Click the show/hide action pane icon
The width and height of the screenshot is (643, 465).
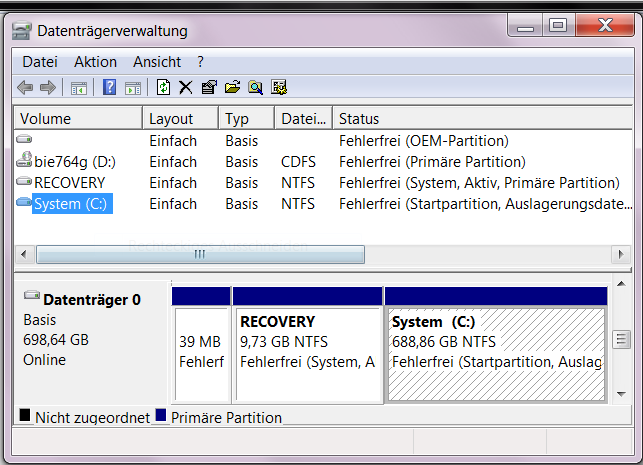pyautogui.click(x=132, y=88)
